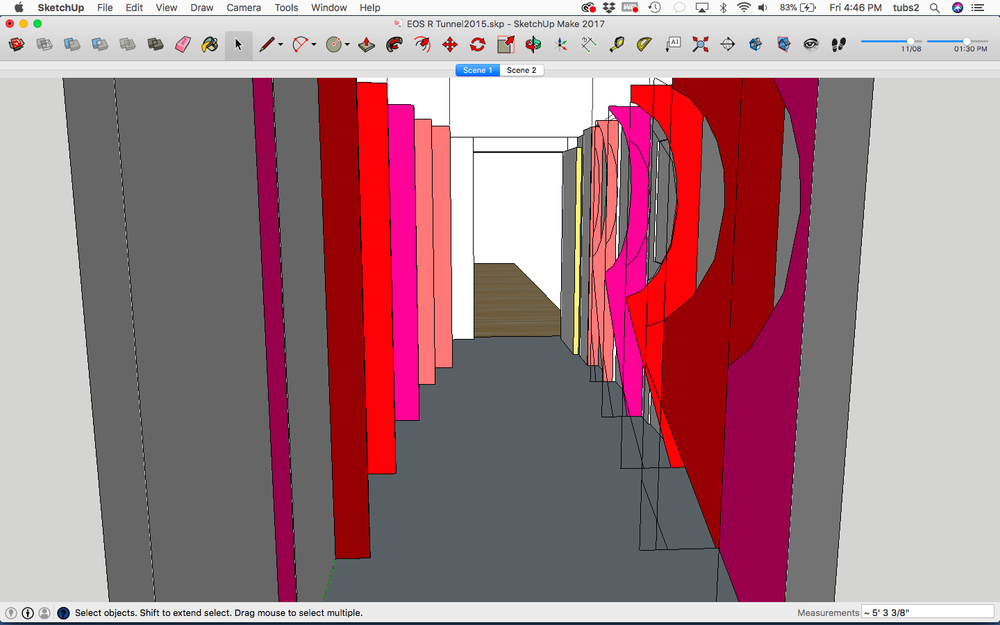Choose the Rotate tool

478,45
